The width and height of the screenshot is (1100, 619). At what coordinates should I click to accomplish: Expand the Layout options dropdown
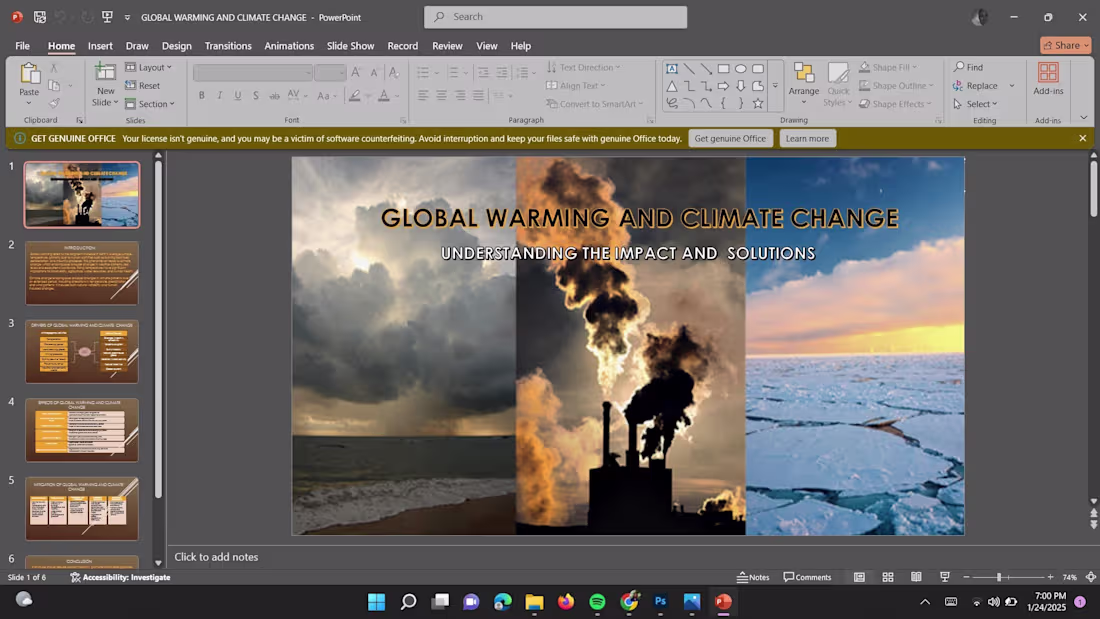tap(153, 67)
